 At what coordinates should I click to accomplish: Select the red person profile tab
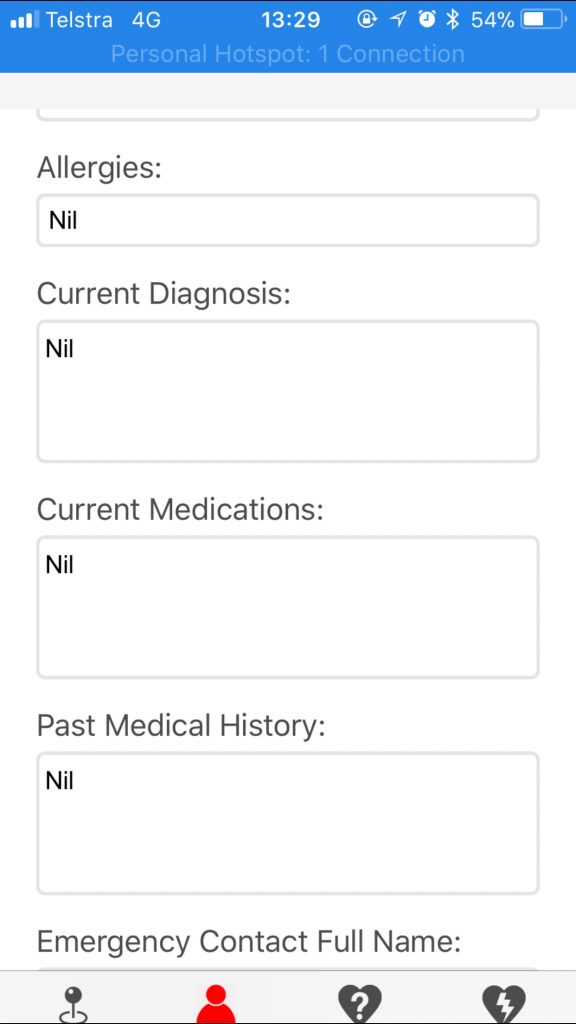(x=216, y=1004)
